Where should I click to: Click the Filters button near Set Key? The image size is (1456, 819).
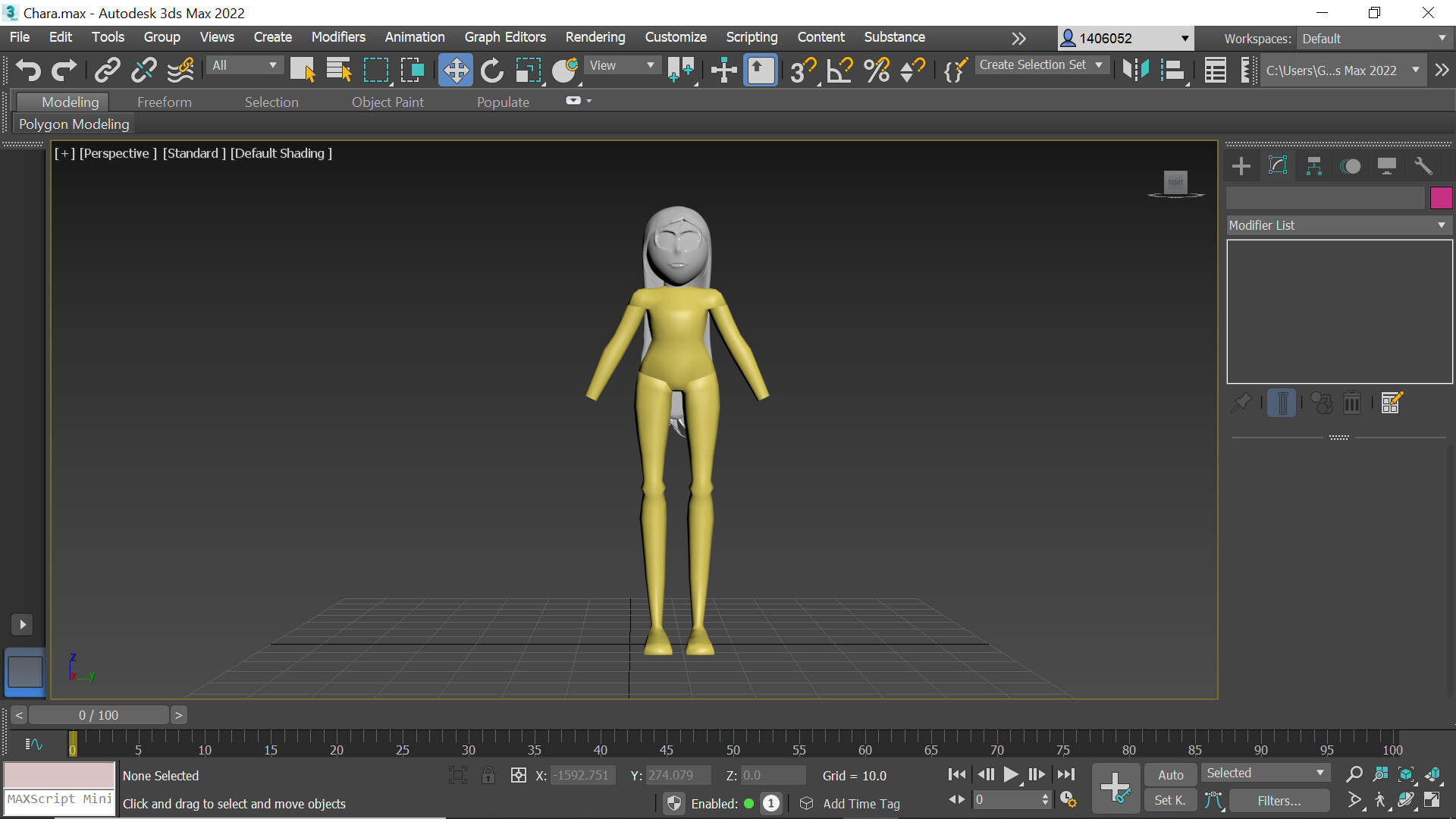[x=1279, y=800]
